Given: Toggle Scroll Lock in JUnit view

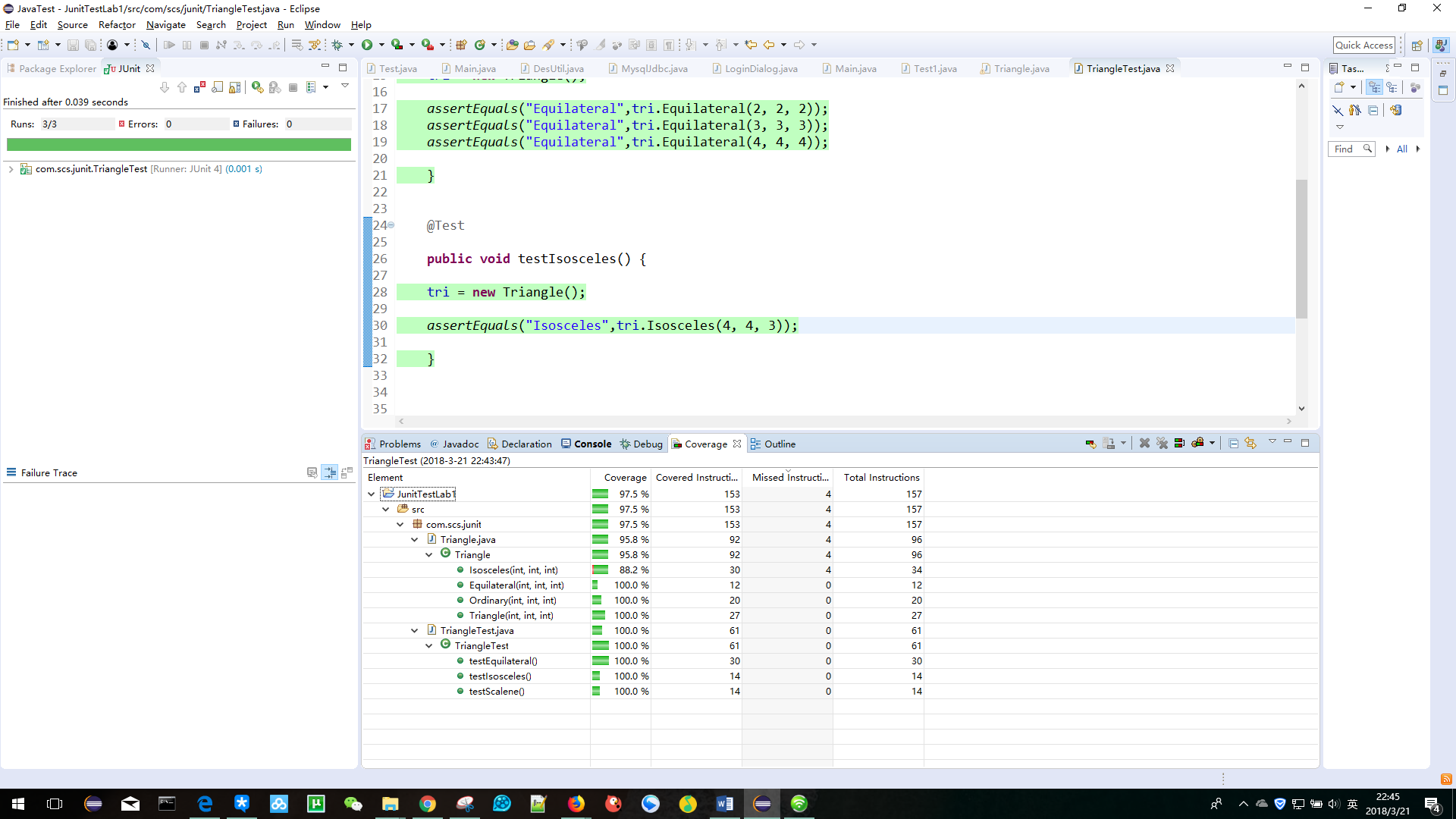Looking at the screenshot, I should pos(235,87).
